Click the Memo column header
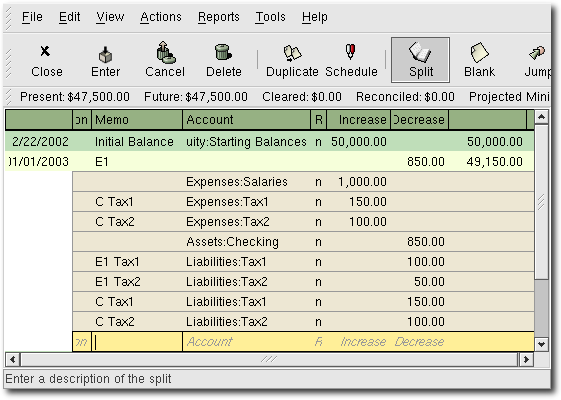Image resolution: width=561 pixels, height=400 pixels. pos(137,119)
